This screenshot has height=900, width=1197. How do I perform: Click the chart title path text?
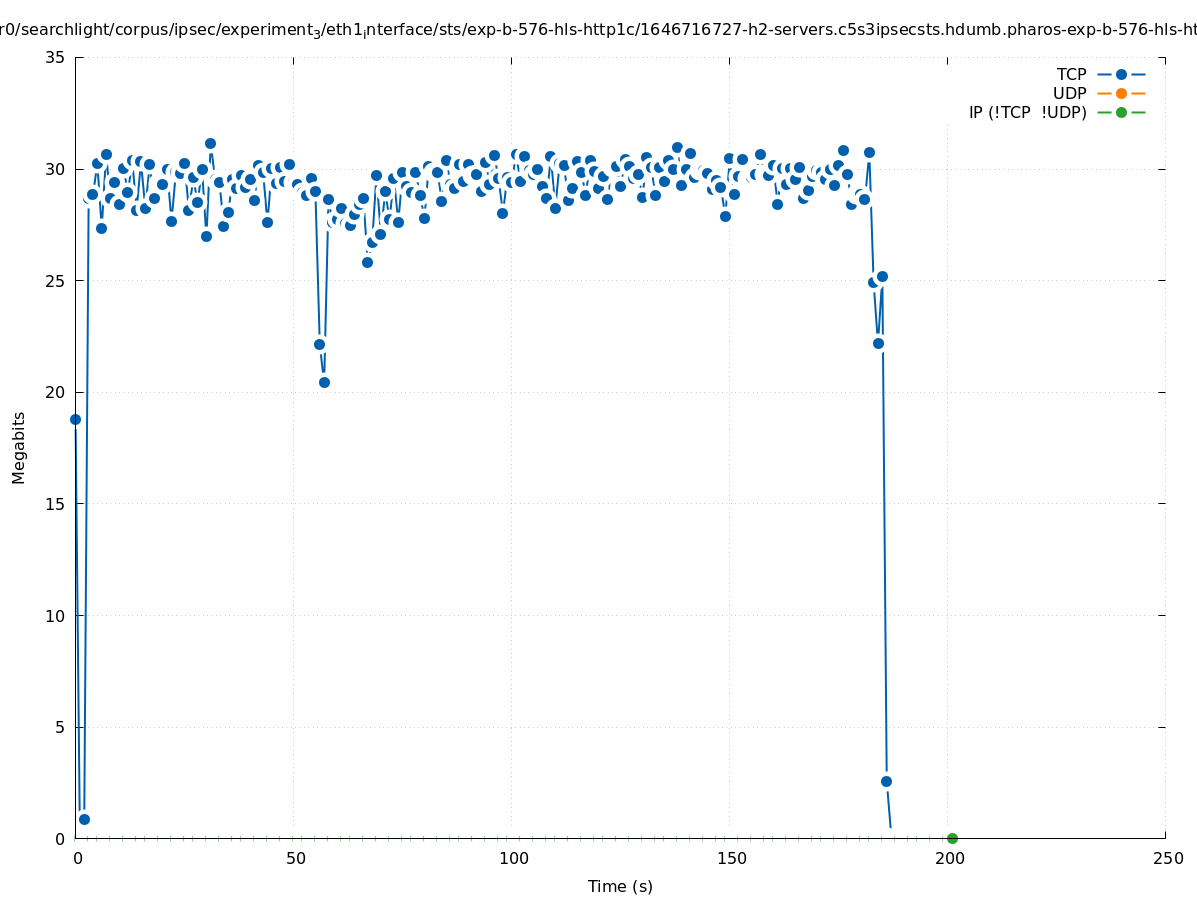pos(598,31)
